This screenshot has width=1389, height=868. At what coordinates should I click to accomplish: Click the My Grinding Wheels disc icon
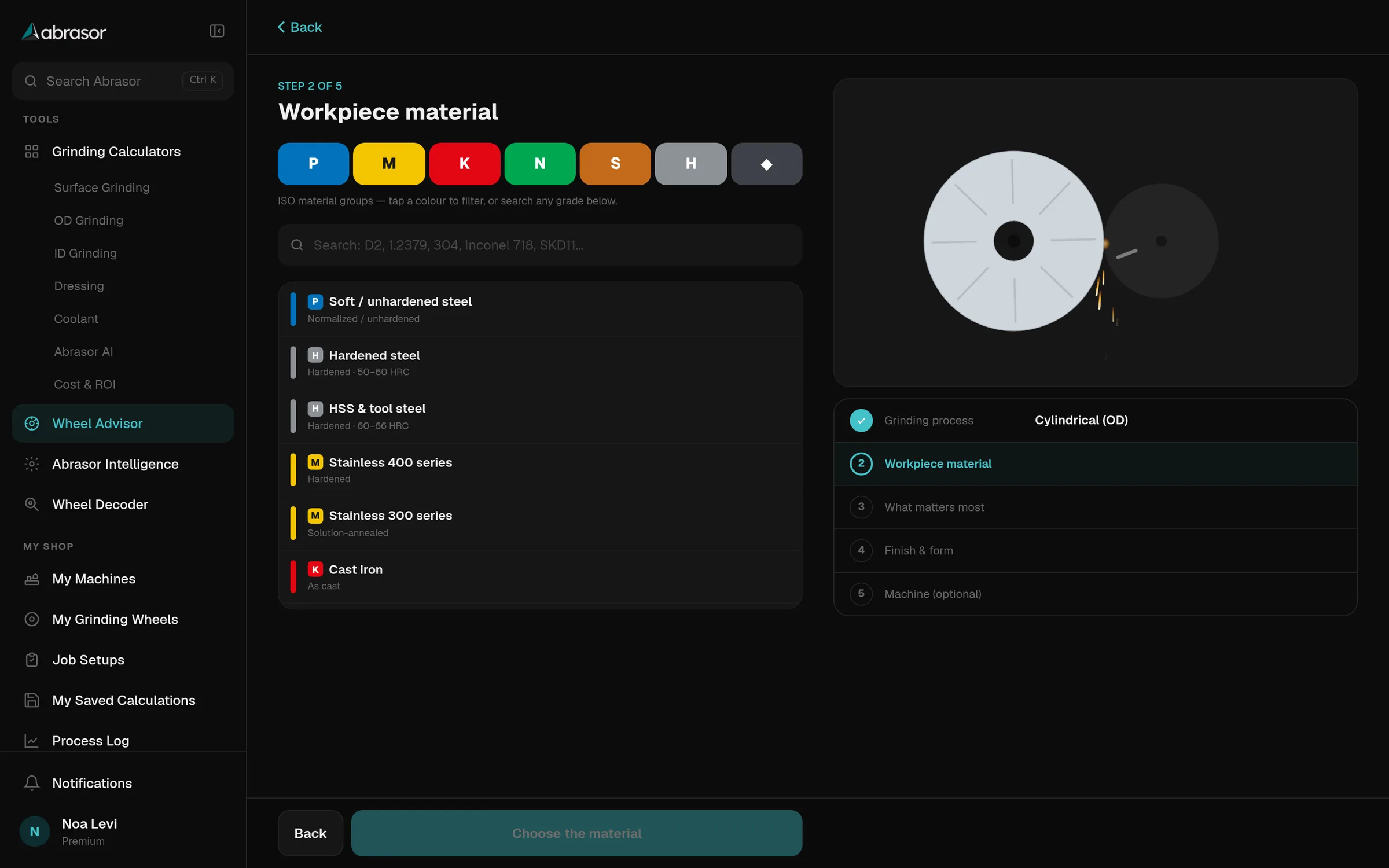tap(32, 619)
